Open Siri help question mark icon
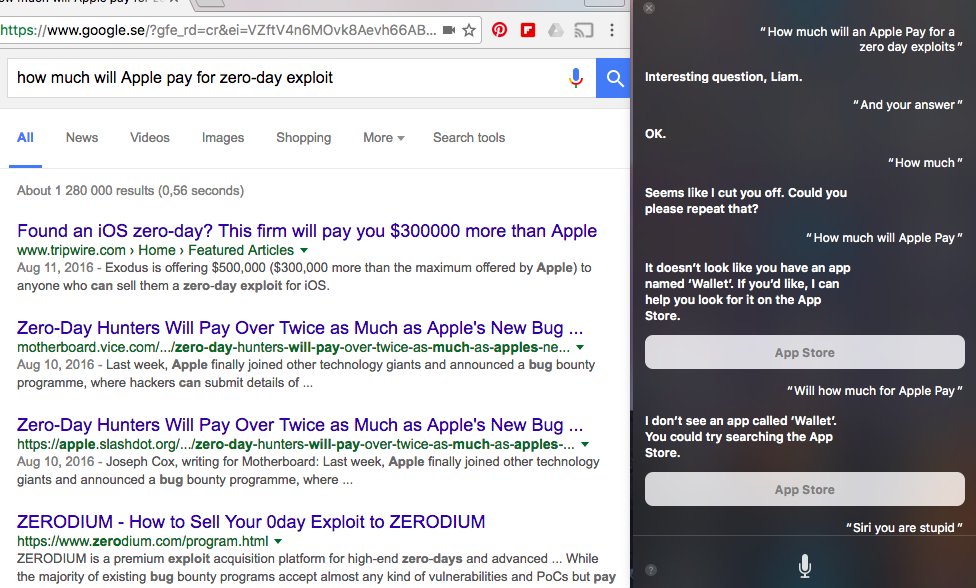 point(650,570)
